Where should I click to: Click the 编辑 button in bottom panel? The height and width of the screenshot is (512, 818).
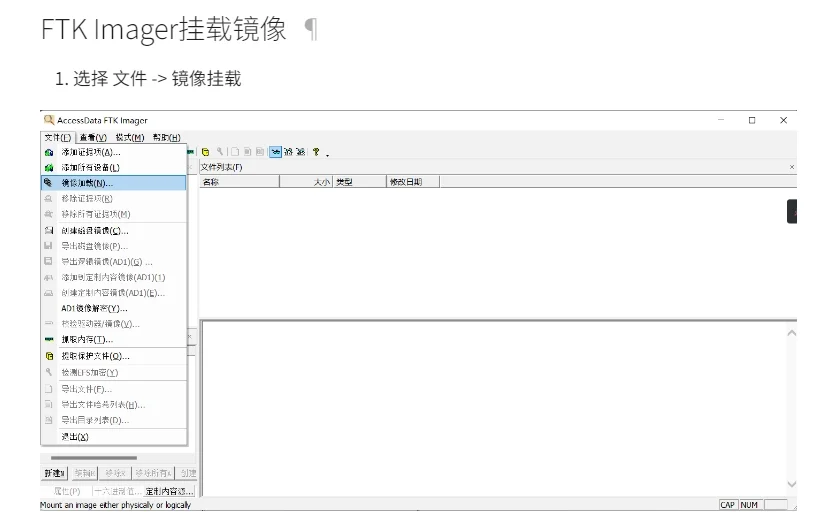pyautogui.click(x=85, y=473)
